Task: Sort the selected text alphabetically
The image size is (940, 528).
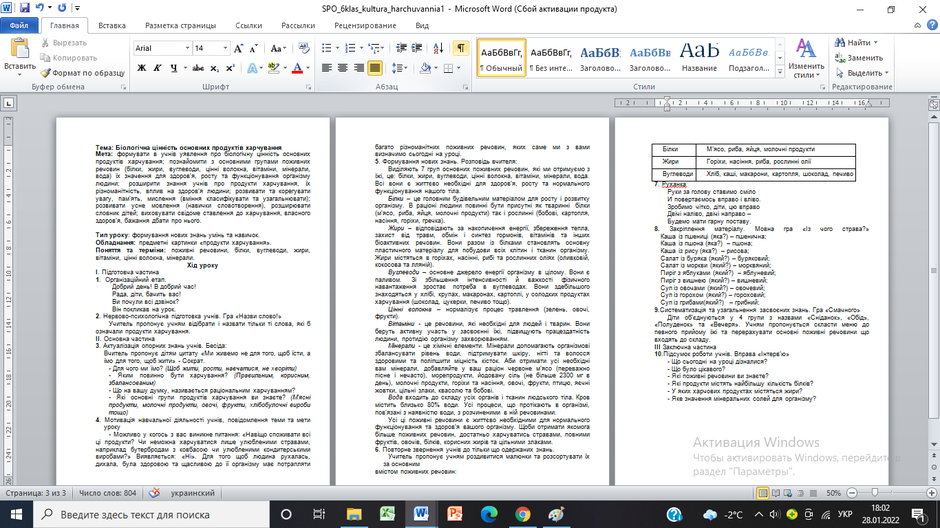Action: [x=438, y=48]
